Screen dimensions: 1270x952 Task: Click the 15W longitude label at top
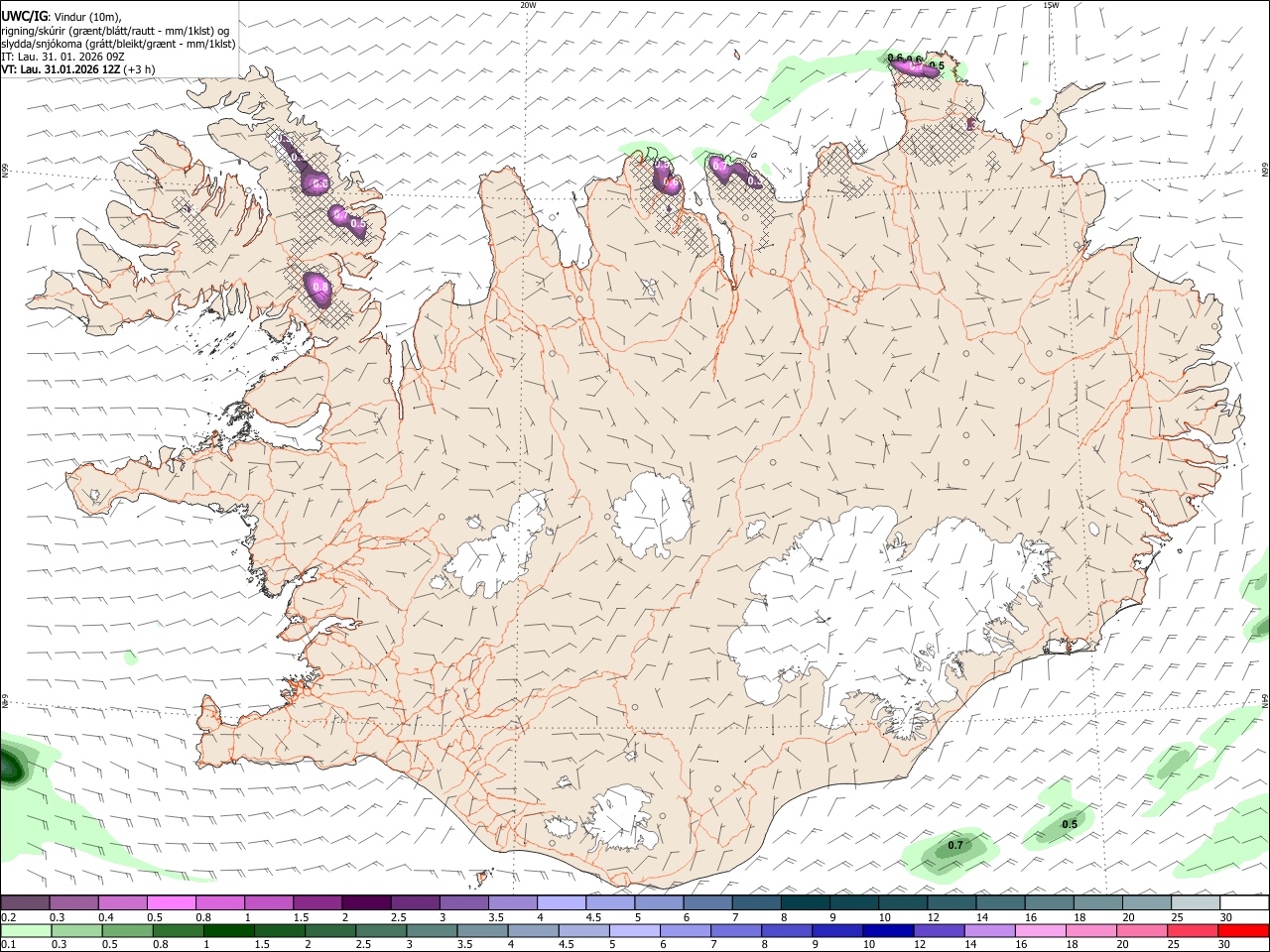[x=1051, y=5]
